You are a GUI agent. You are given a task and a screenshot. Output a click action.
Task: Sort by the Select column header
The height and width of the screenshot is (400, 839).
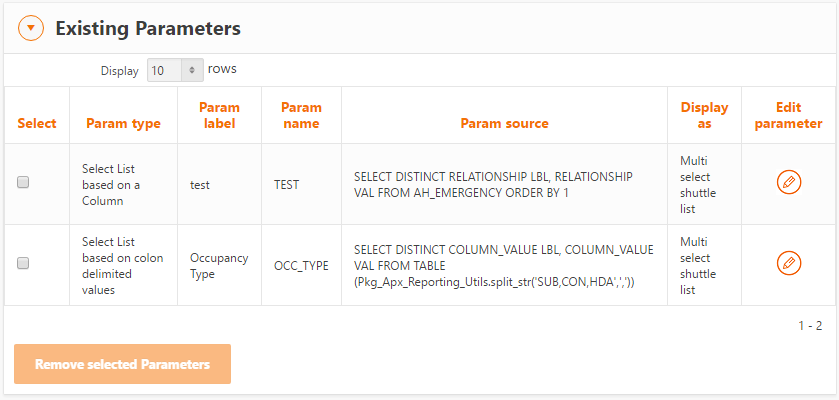coord(37,124)
